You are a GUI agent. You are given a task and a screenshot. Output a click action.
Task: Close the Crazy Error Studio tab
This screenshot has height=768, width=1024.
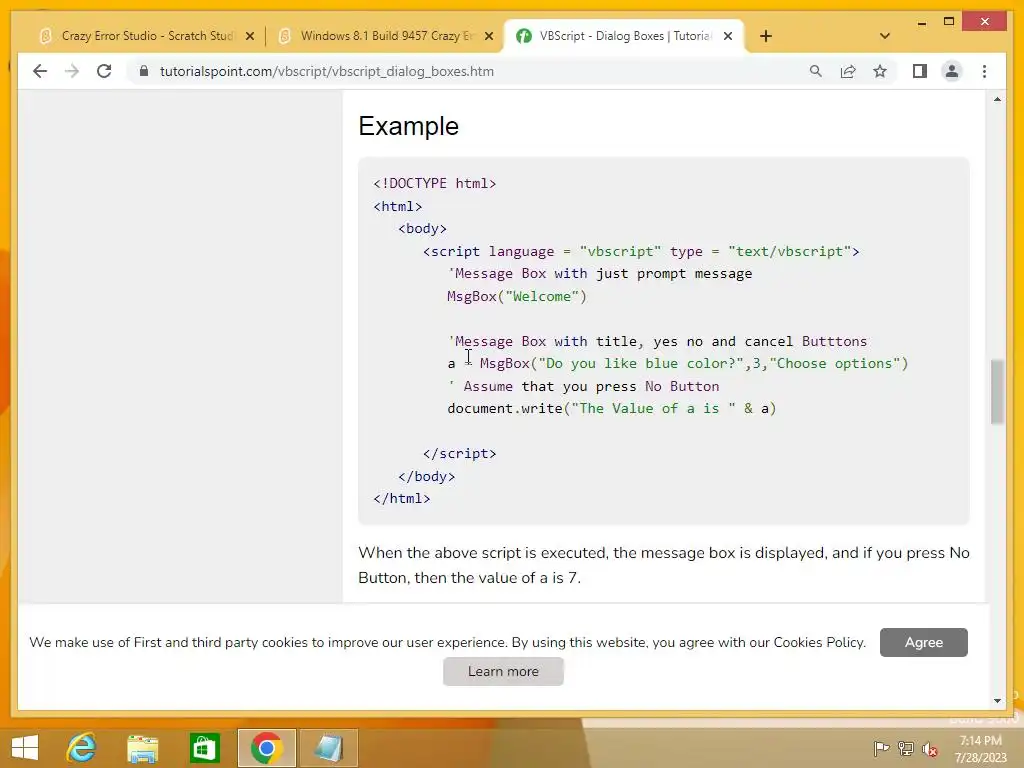point(249,36)
